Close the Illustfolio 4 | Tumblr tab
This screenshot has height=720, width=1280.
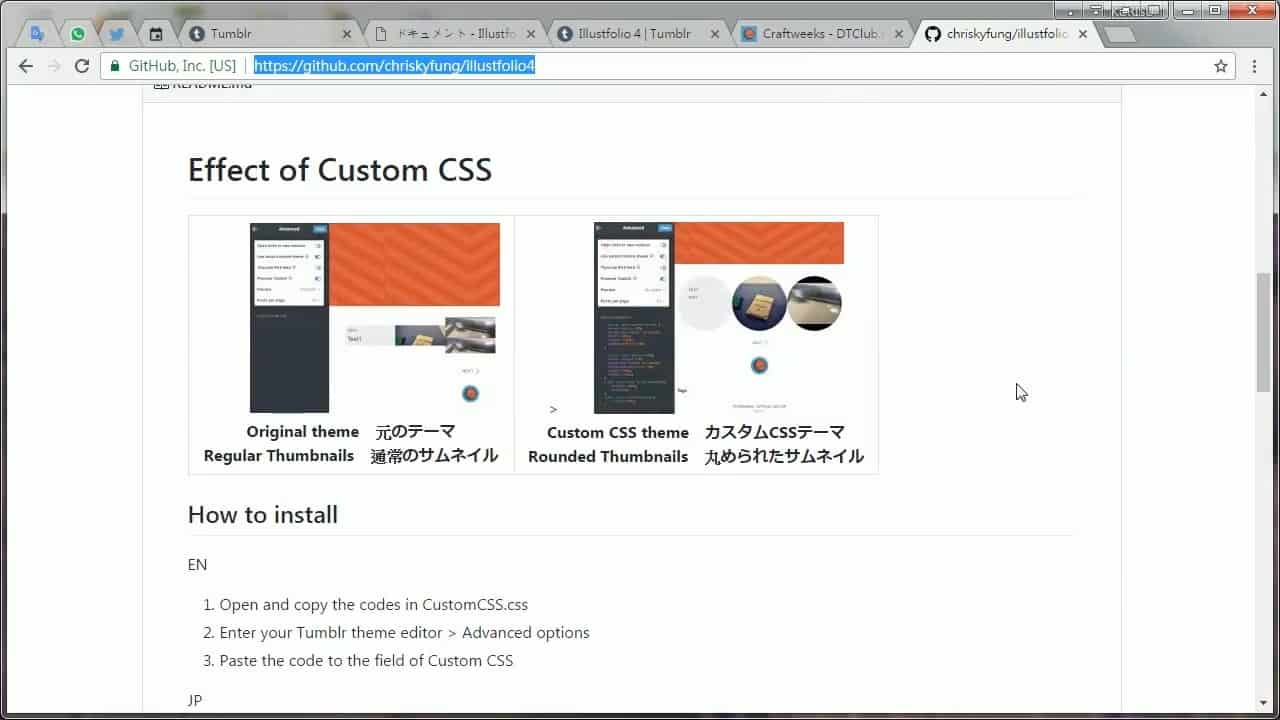714,34
